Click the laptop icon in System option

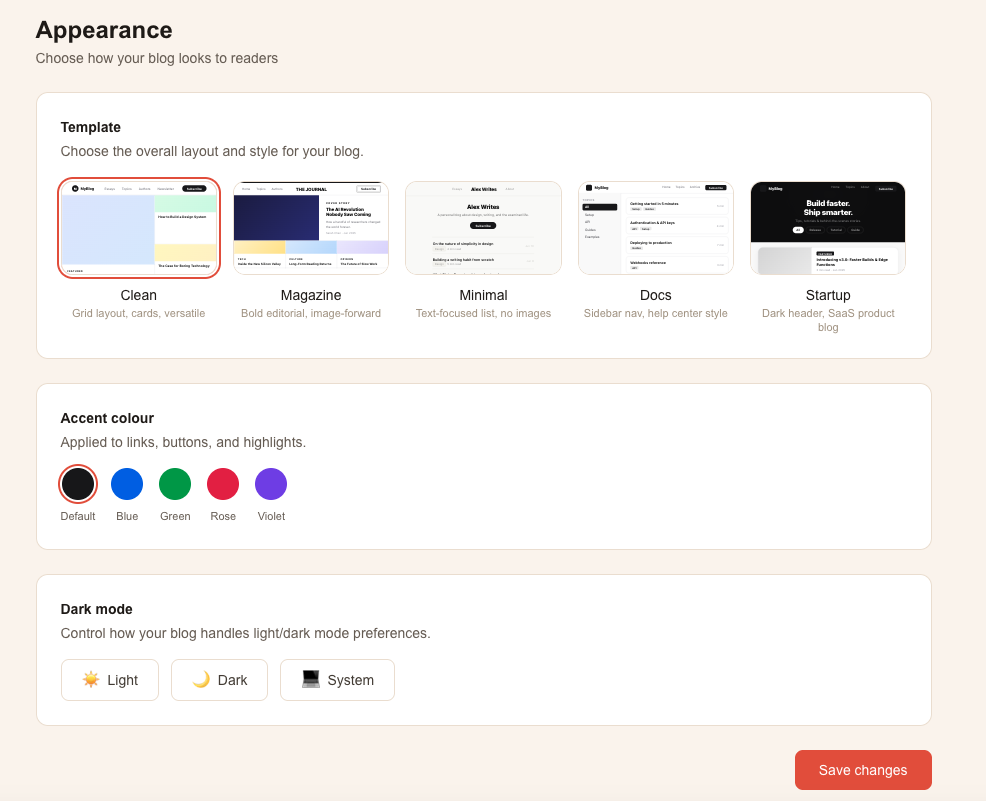pyautogui.click(x=311, y=679)
